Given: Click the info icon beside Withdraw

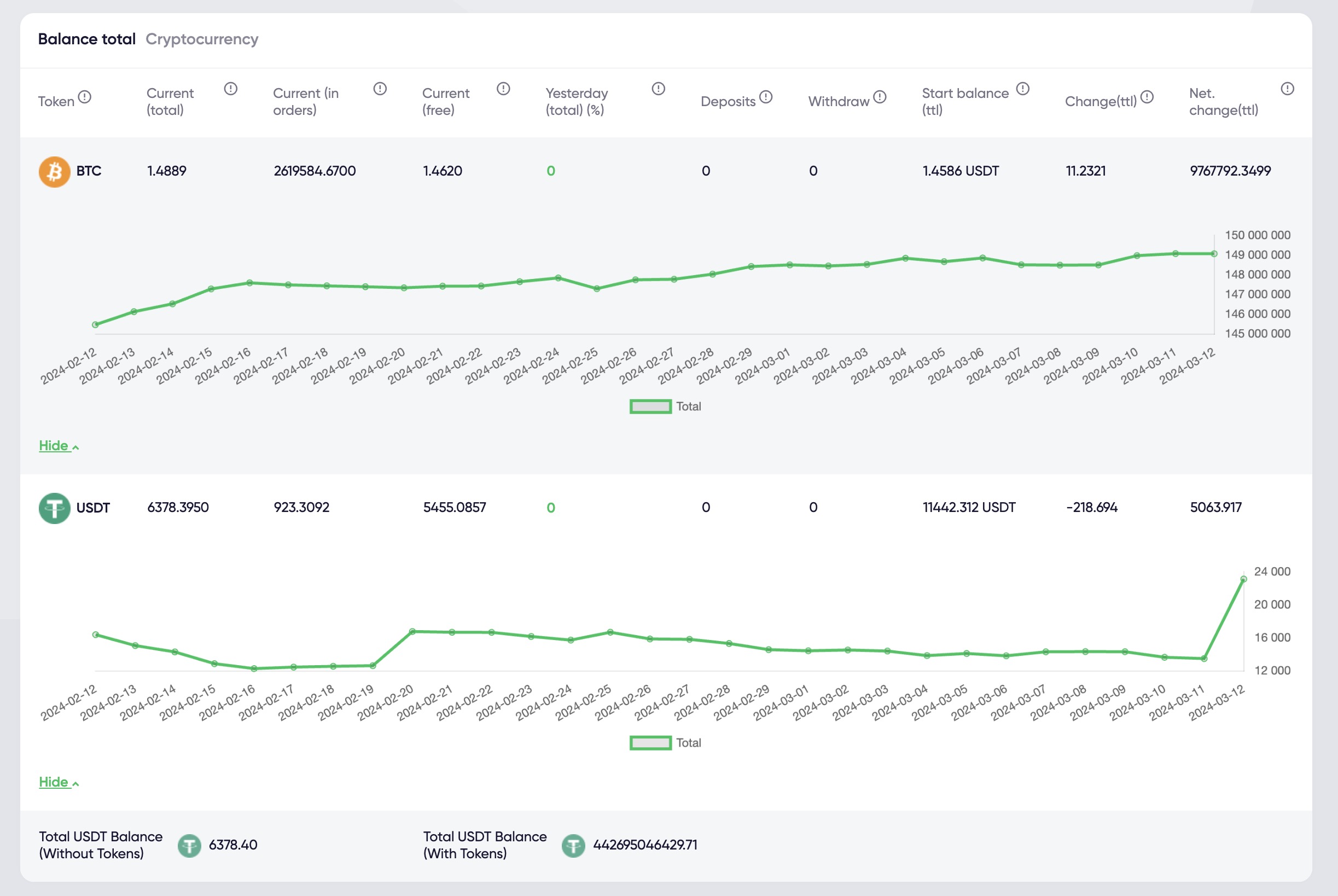Looking at the screenshot, I should point(880,97).
